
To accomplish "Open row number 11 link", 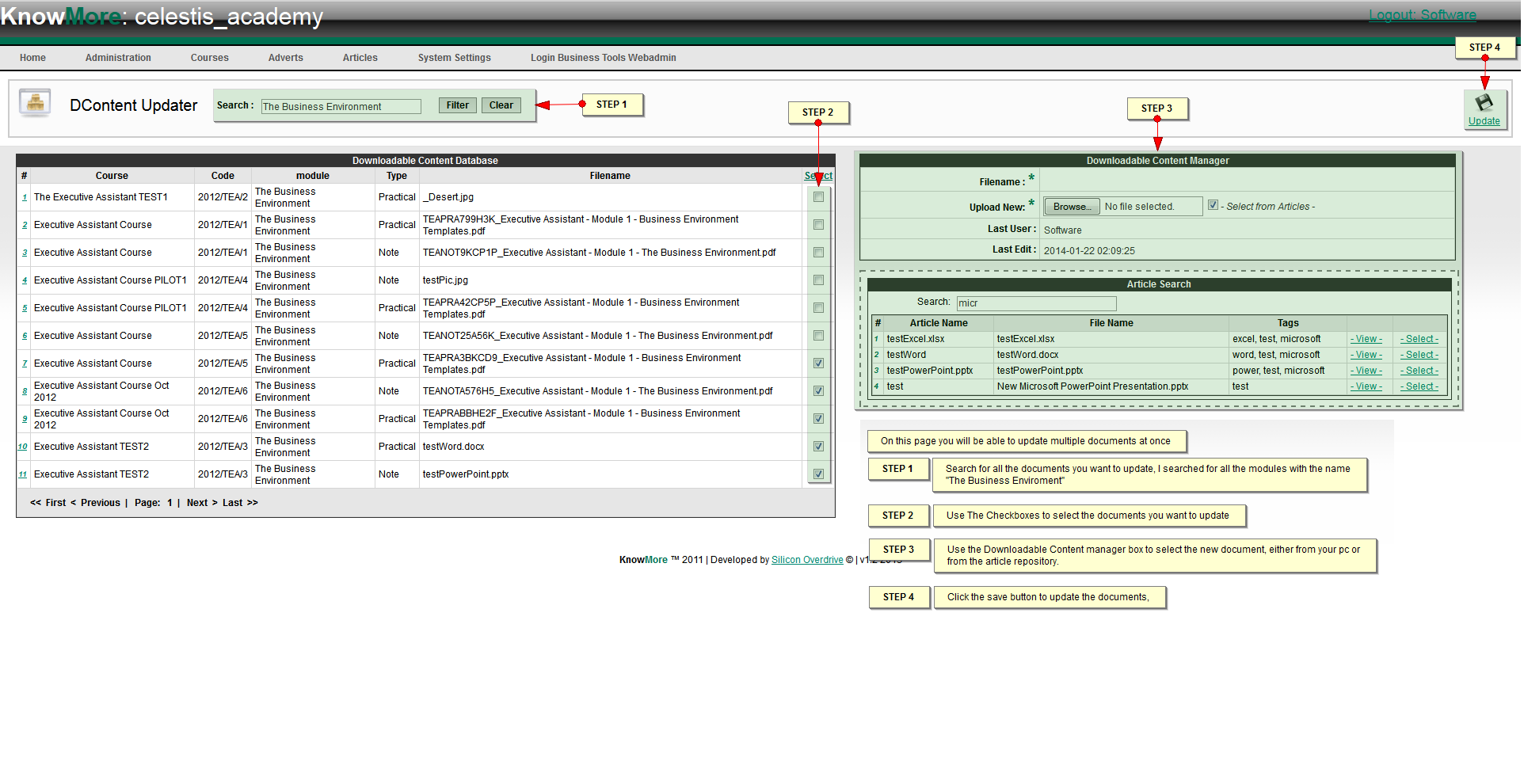I will (23, 474).
